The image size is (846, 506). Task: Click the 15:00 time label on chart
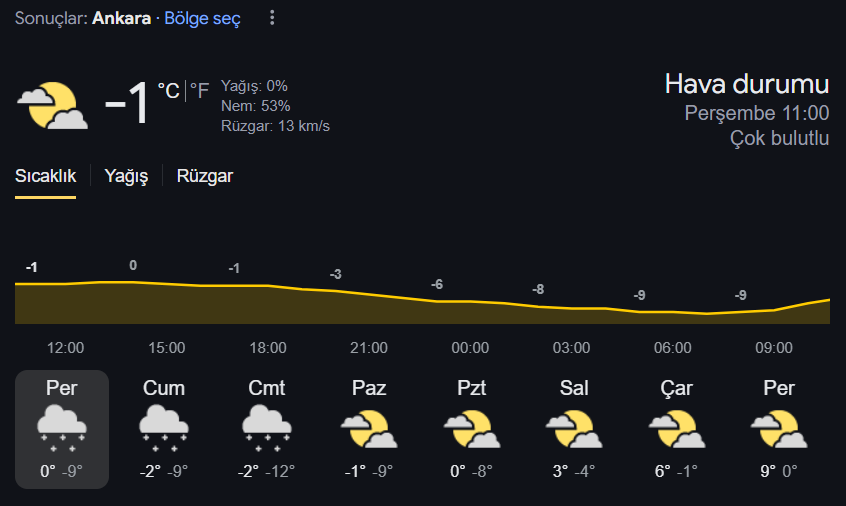[x=167, y=348]
